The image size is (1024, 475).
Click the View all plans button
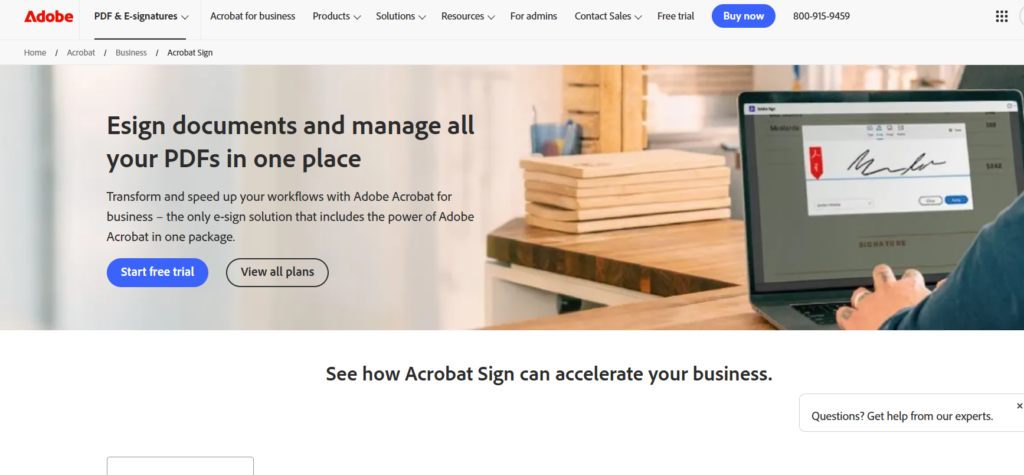click(x=277, y=272)
